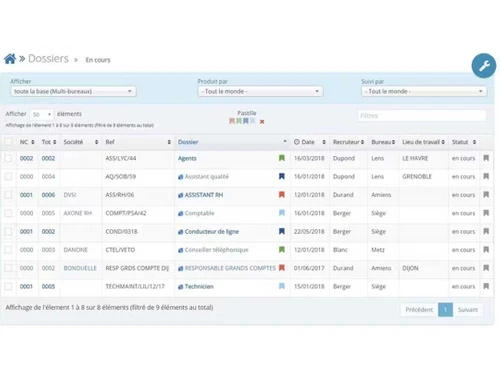
Task: Check the box for the Conducteur de ligne row
Action: tap(8, 231)
